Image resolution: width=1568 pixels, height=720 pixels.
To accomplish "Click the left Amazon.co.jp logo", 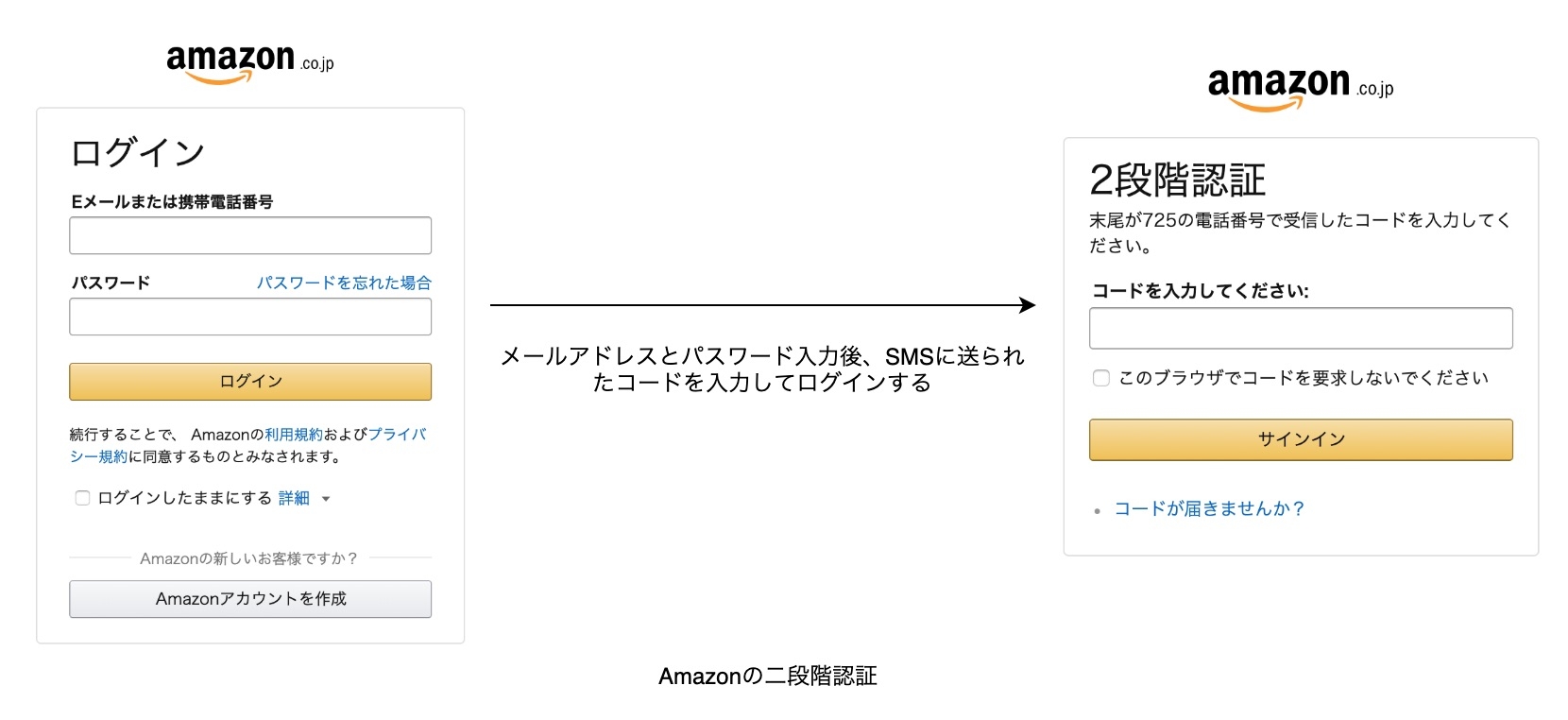I will coord(249,62).
